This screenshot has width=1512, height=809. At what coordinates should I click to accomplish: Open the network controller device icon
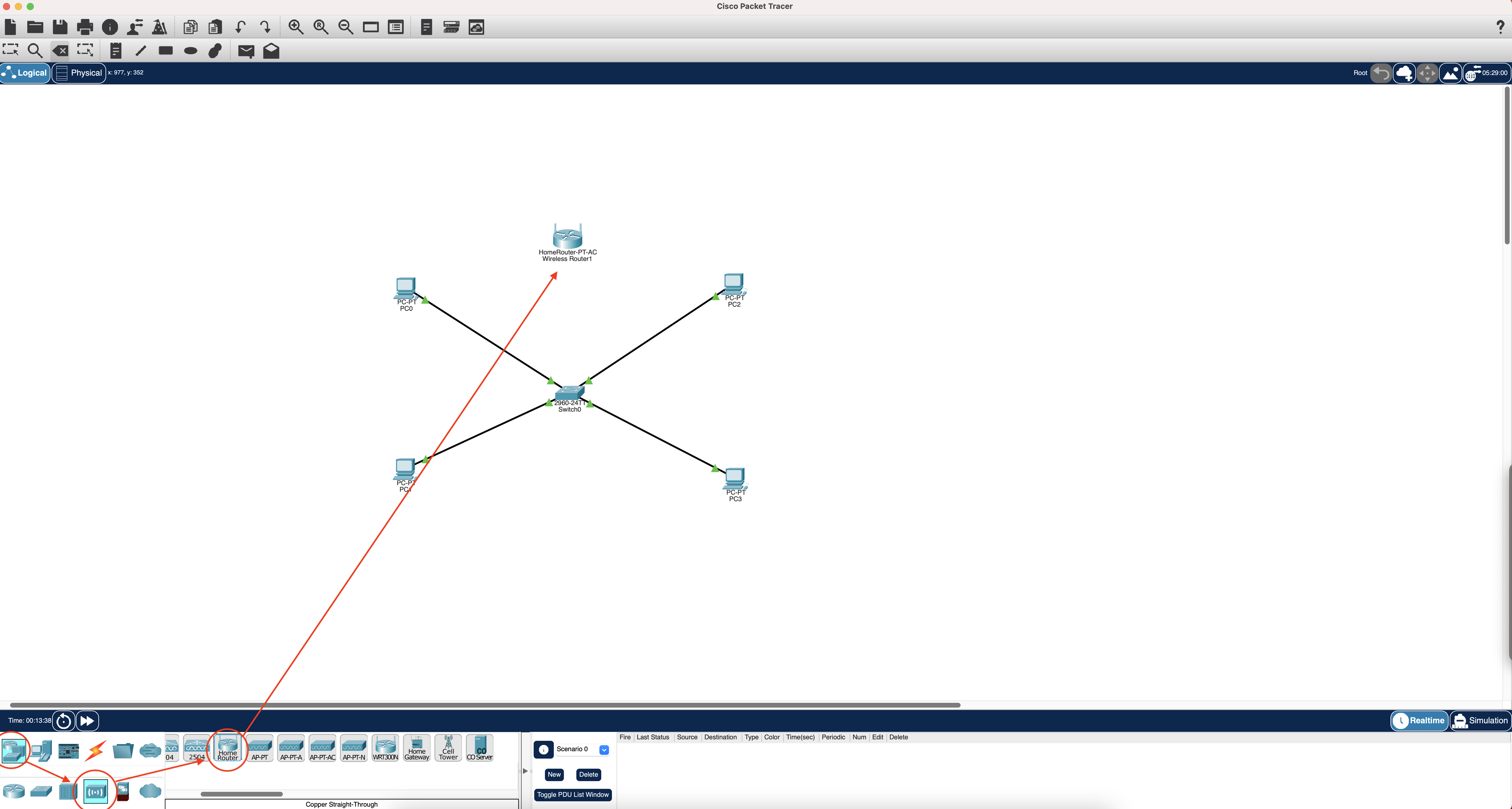pyautogui.click(x=451, y=27)
